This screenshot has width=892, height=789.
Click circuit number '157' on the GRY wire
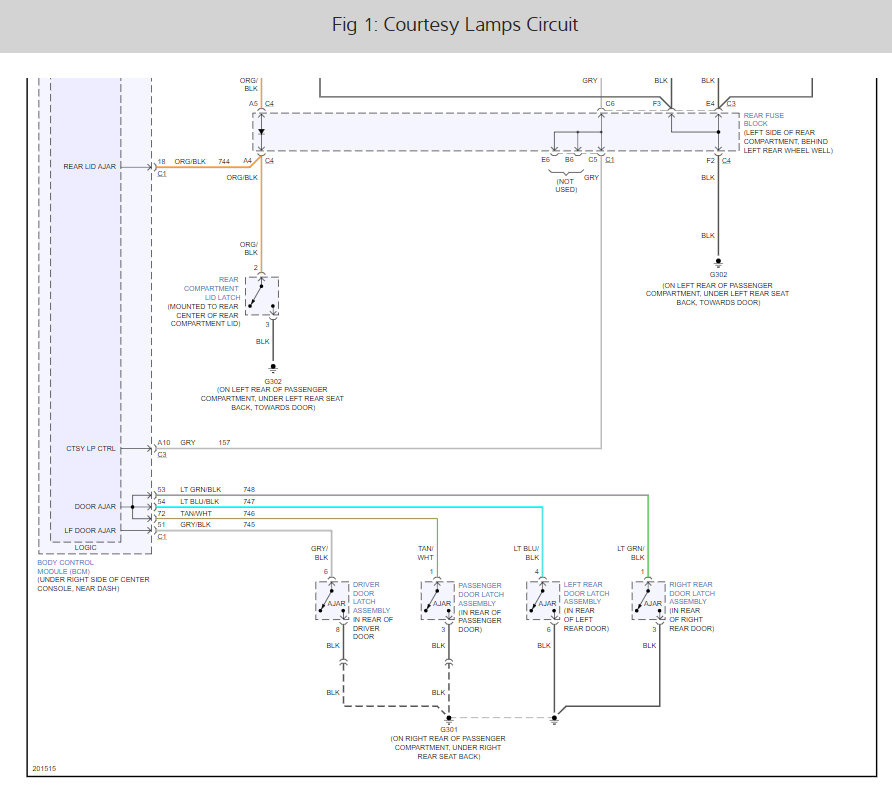tap(224, 443)
